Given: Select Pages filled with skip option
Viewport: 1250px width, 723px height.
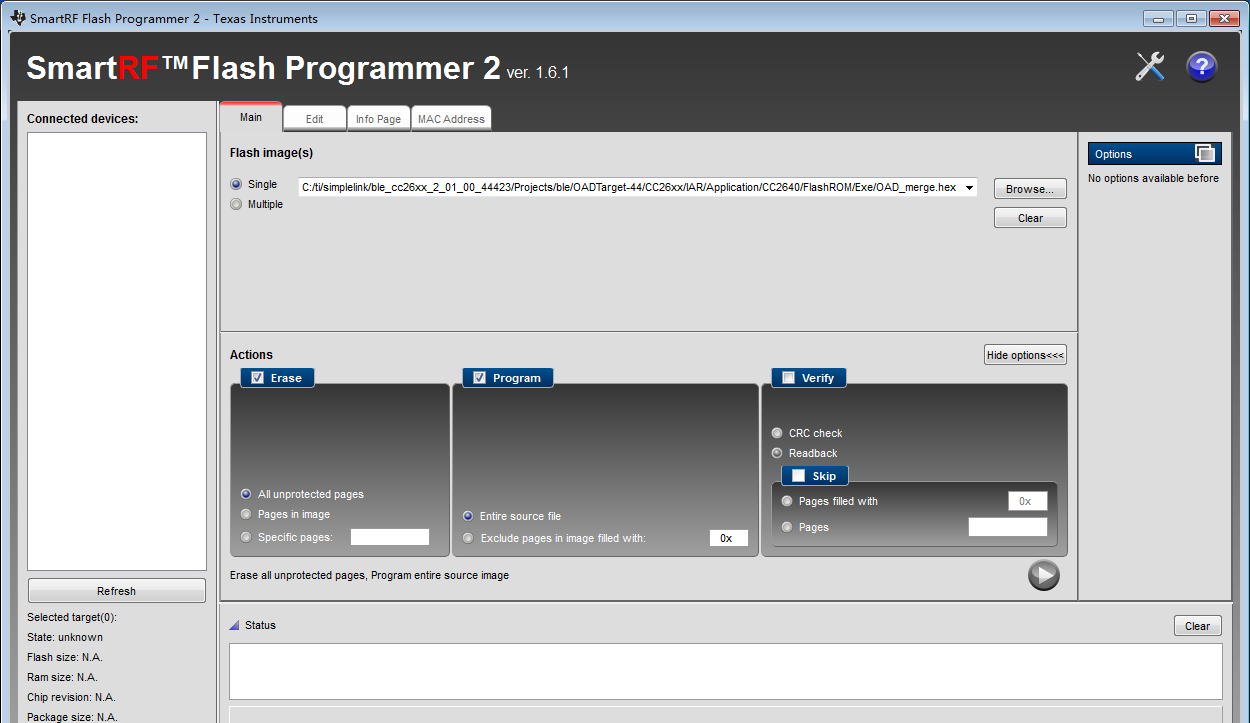Looking at the screenshot, I should pos(787,501).
